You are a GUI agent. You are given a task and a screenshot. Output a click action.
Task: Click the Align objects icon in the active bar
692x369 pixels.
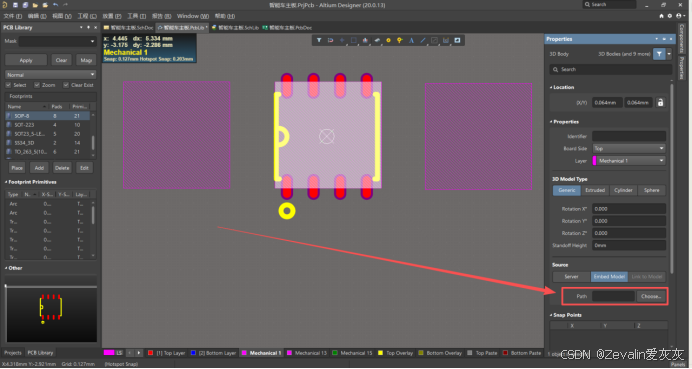coord(365,40)
